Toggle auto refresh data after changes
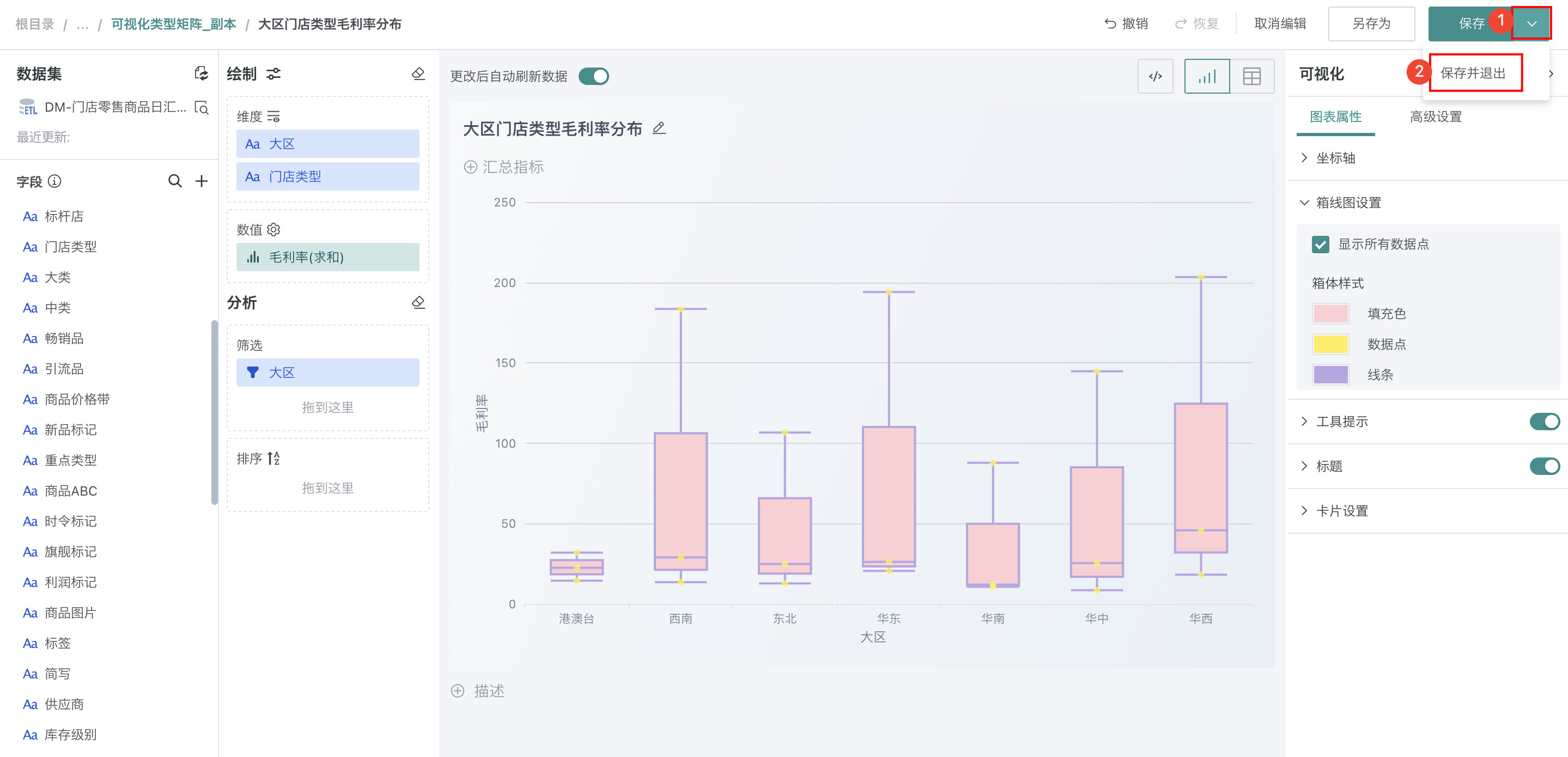 [x=593, y=76]
